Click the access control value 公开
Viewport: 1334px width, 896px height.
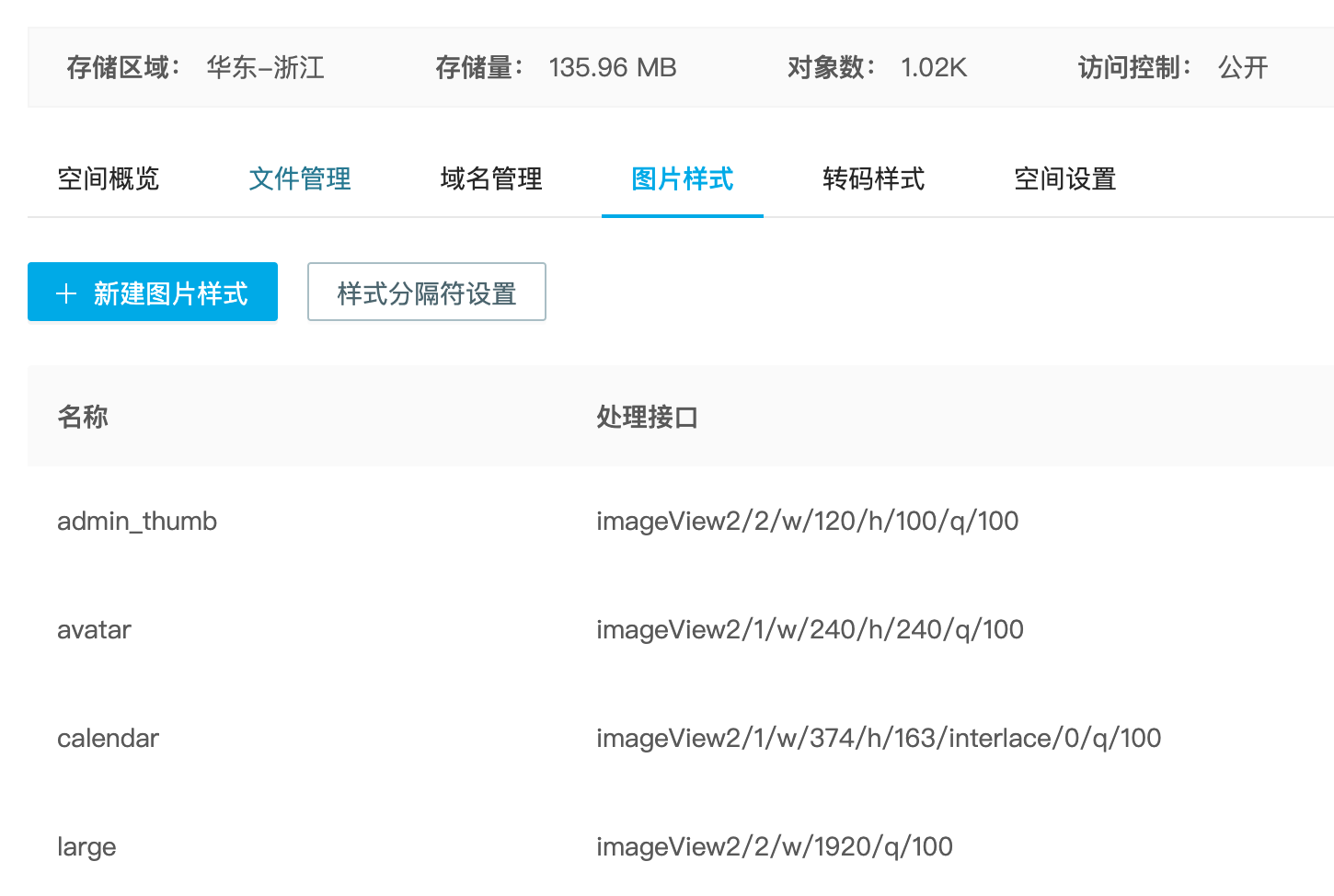(1243, 67)
